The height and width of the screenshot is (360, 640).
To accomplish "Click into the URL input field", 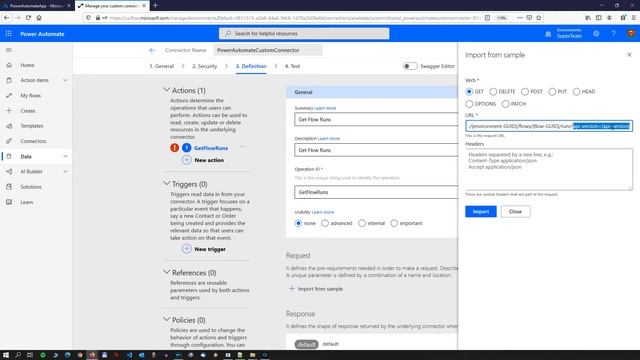I will [549, 126].
